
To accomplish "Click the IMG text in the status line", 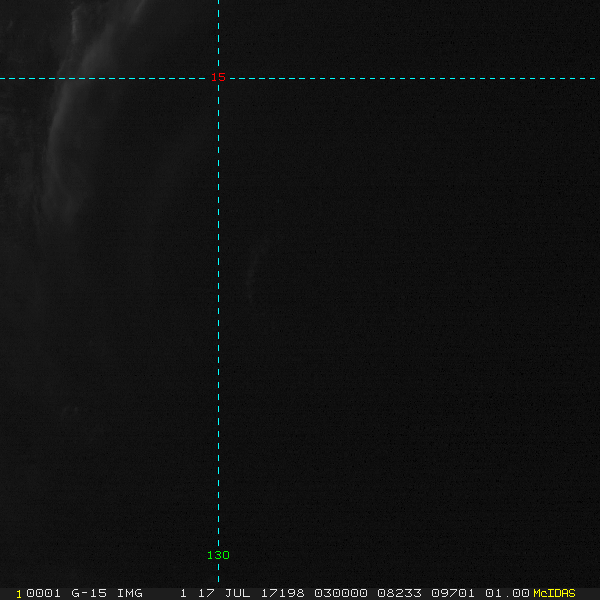I will (x=130, y=593).
